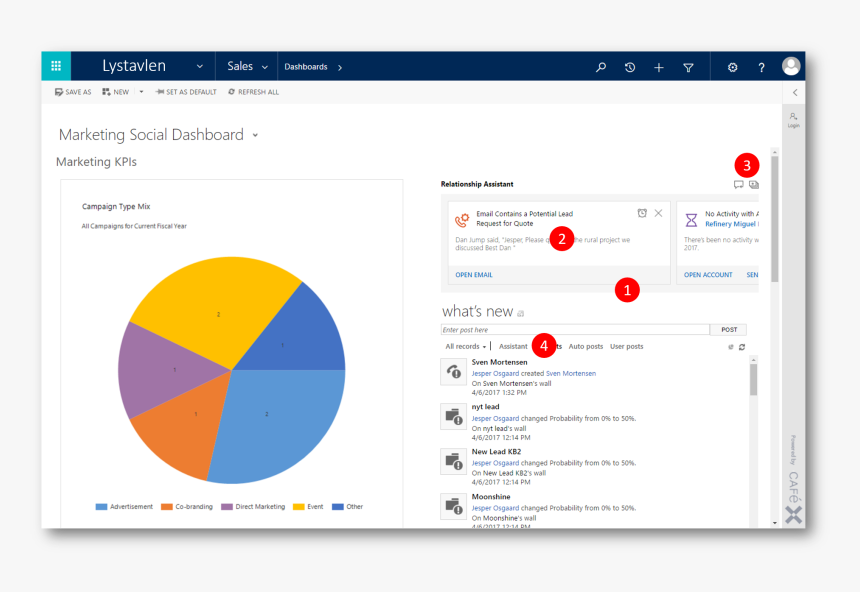Open the help question mark icon

point(761,67)
